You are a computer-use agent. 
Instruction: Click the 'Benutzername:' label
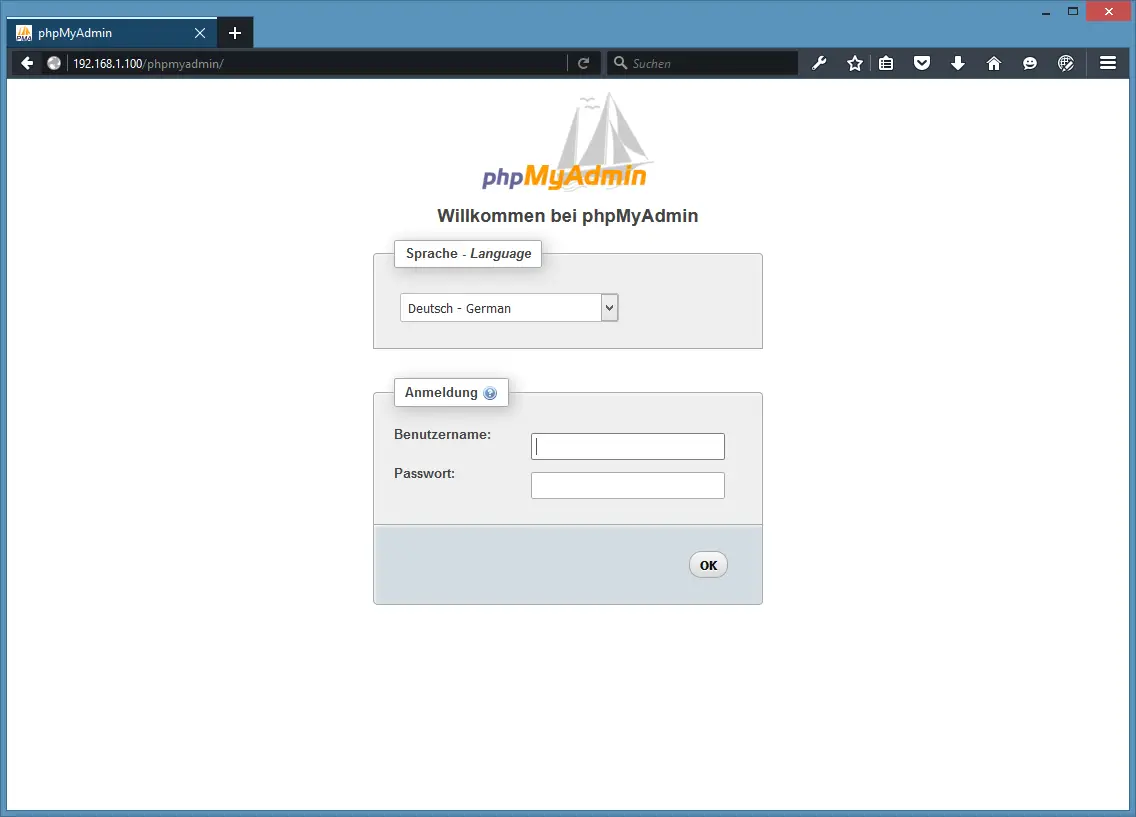[x=443, y=435]
